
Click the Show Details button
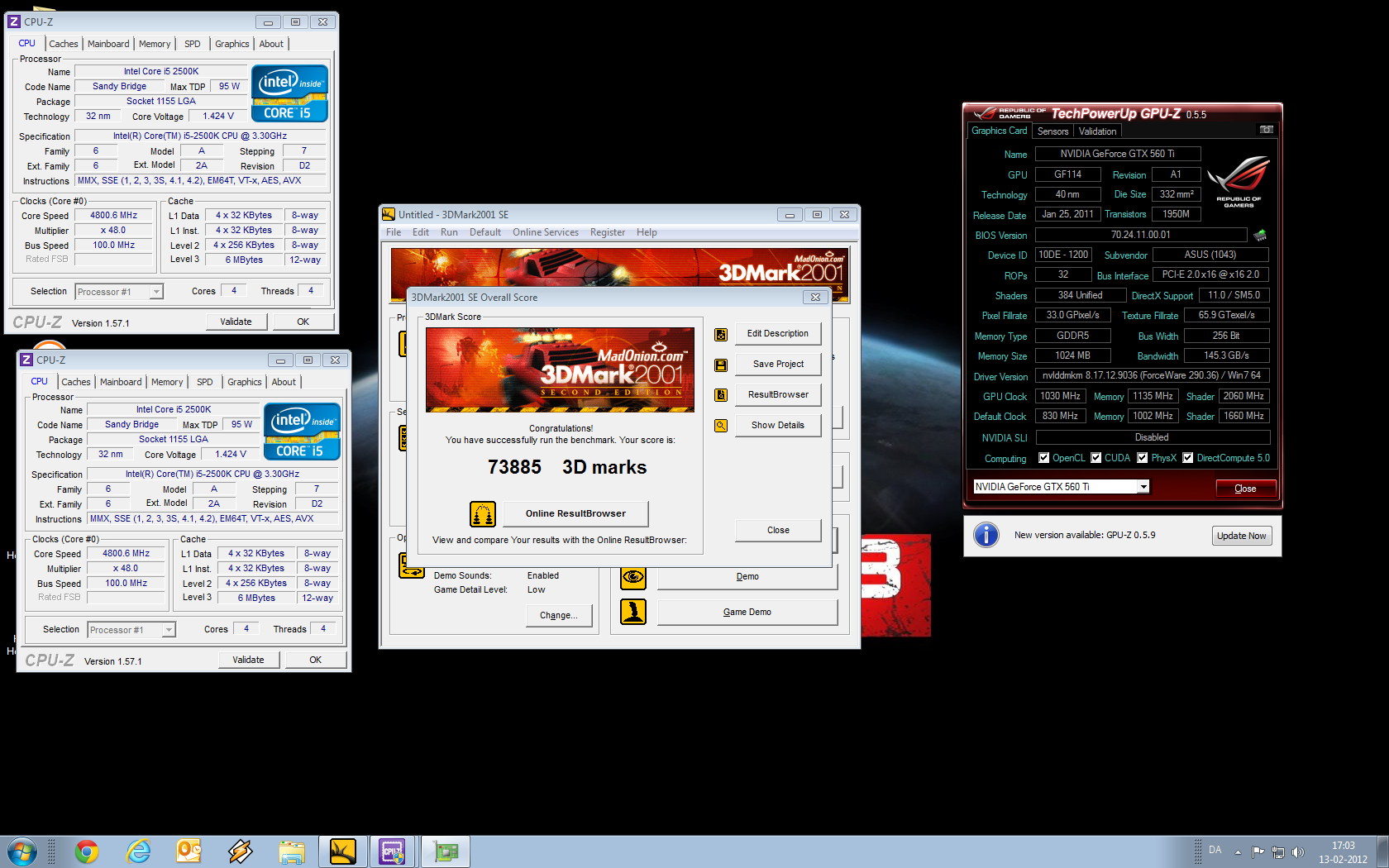click(778, 426)
